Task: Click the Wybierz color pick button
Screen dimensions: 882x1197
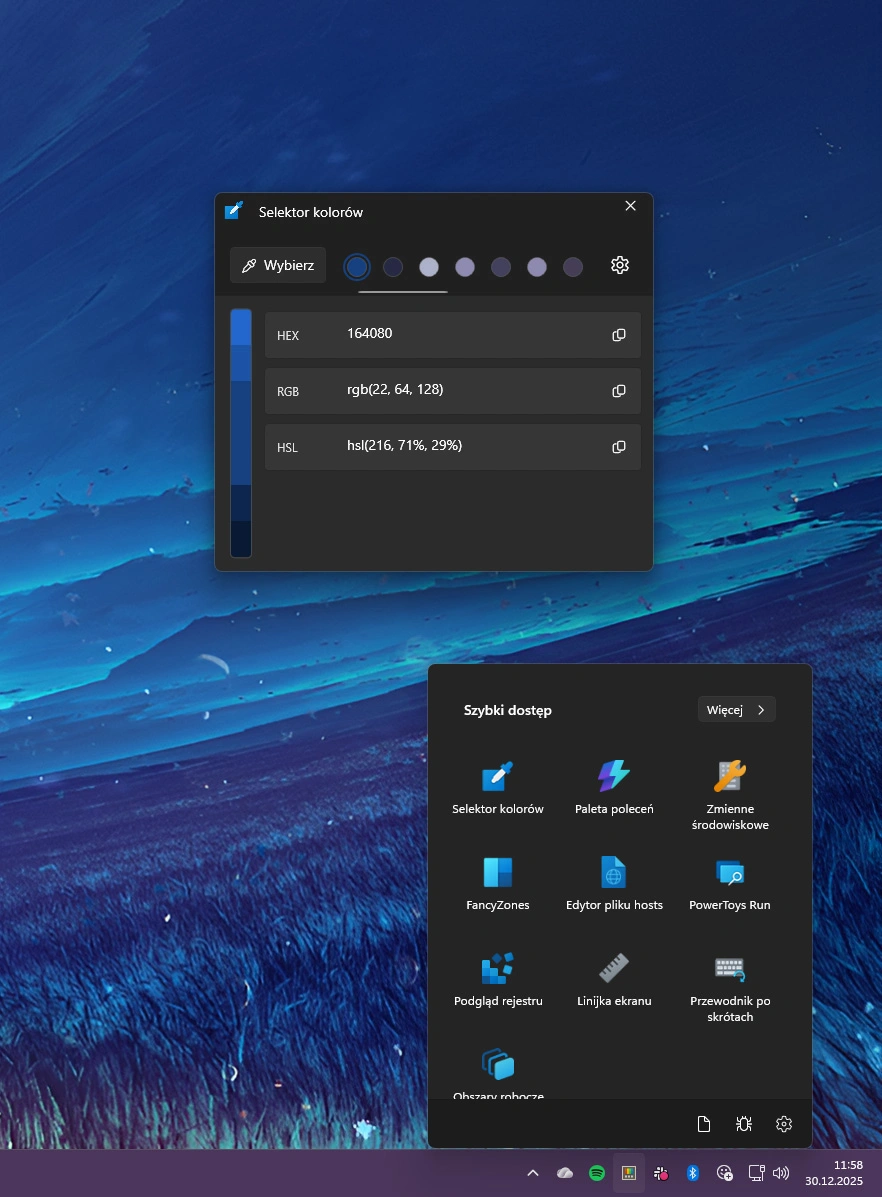Action: point(278,265)
